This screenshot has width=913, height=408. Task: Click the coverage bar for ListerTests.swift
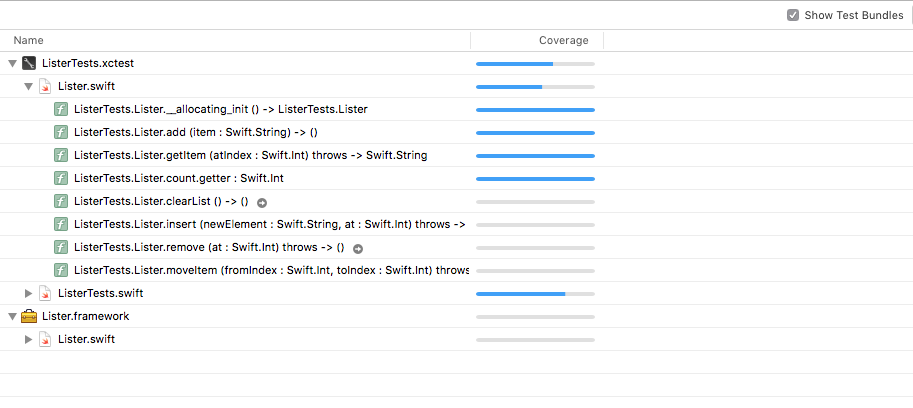(535, 294)
